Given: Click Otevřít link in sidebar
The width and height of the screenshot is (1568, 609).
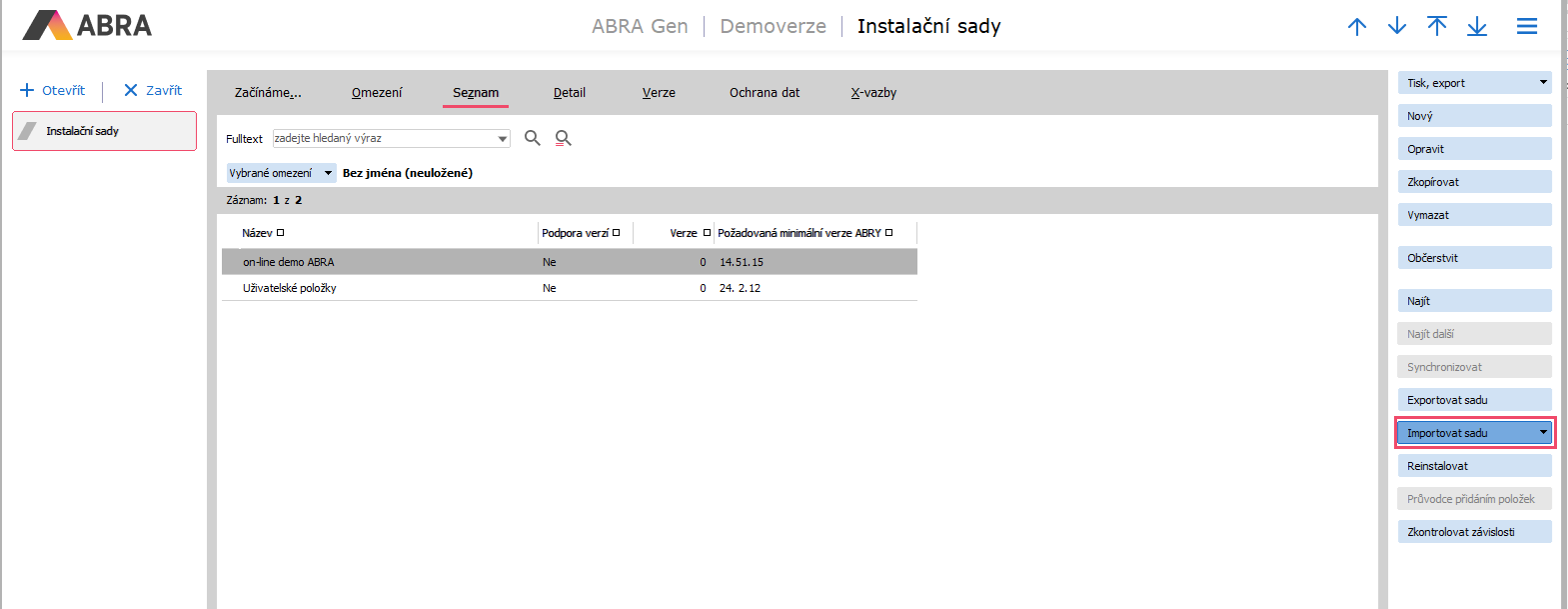Looking at the screenshot, I should point(64,90).
